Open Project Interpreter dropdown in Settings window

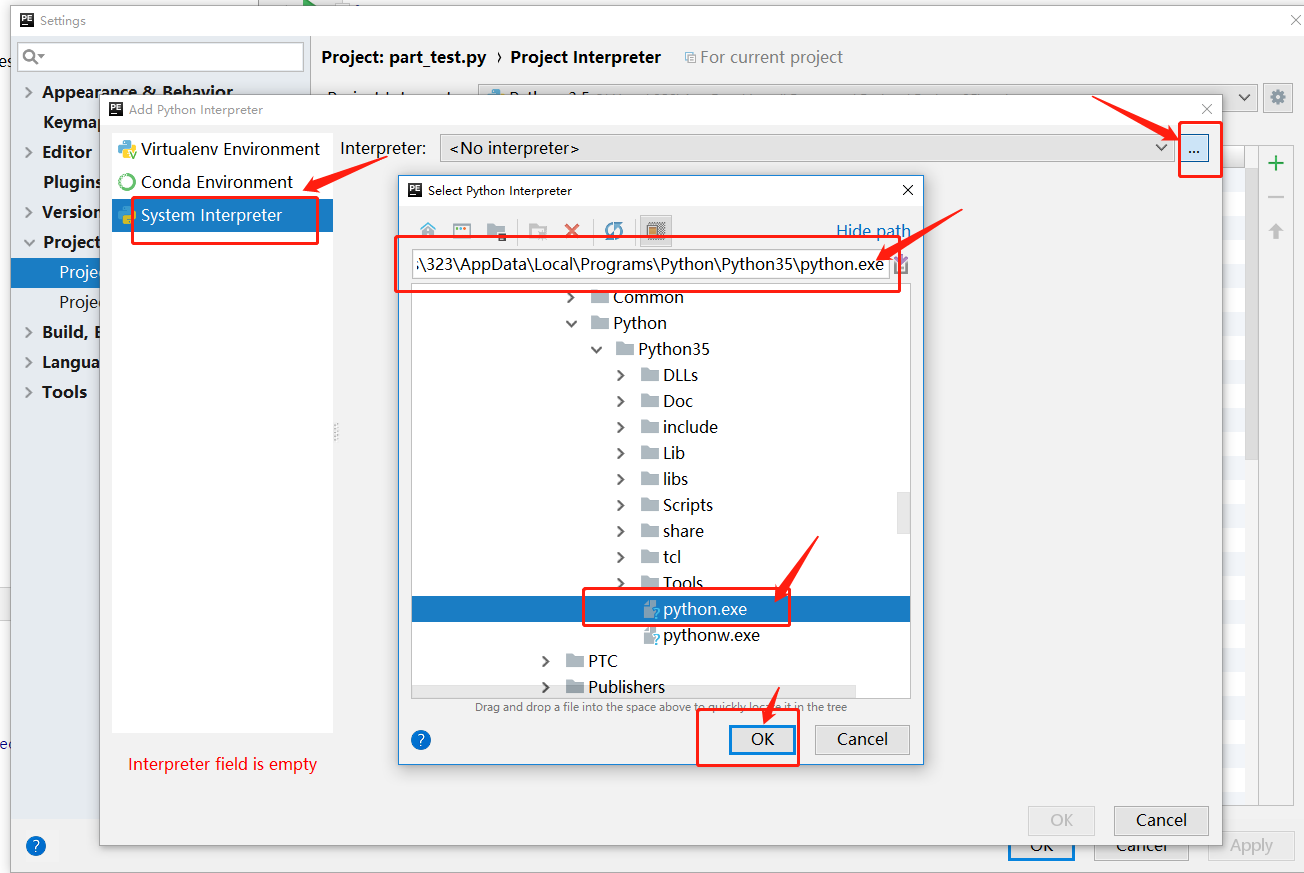(1245, 97)
